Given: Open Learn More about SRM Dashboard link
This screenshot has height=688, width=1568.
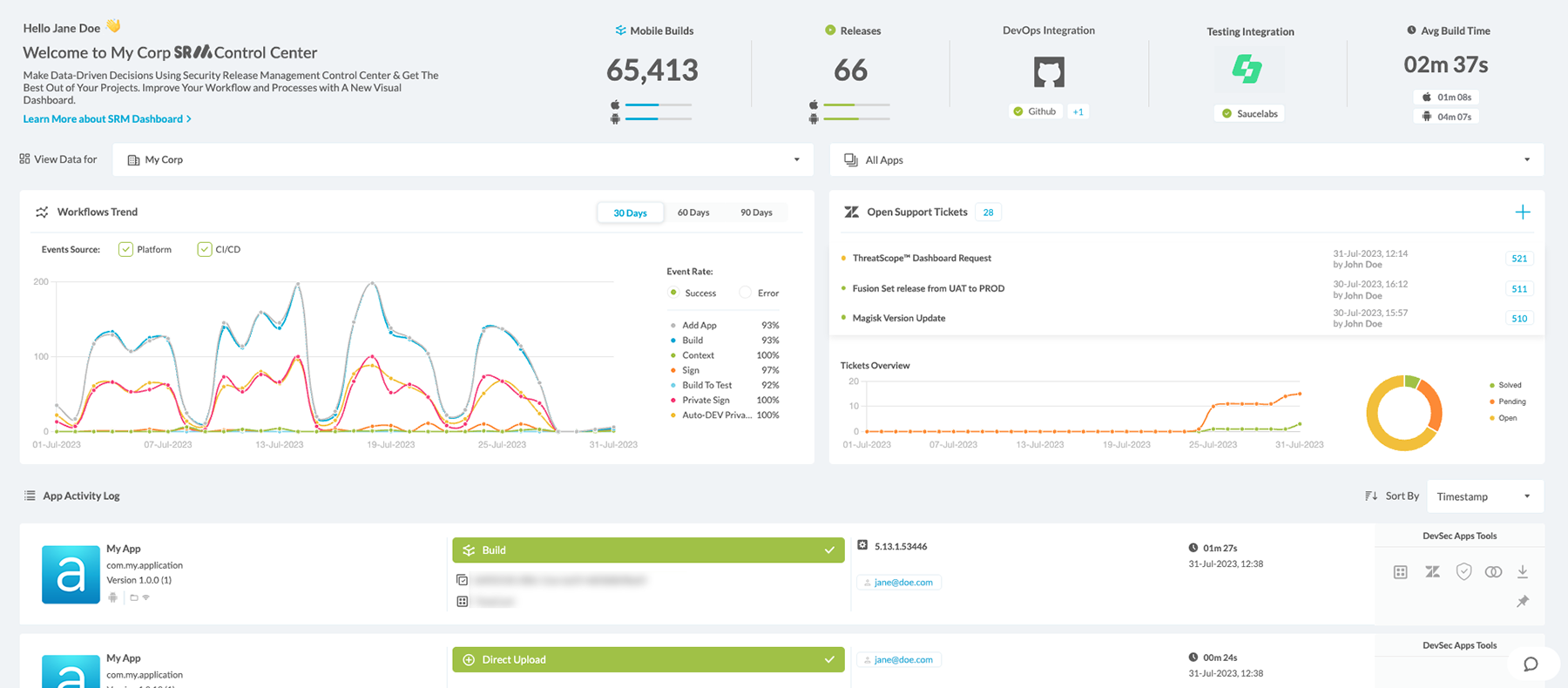Looking at the screenshot, I should point(106,119).
